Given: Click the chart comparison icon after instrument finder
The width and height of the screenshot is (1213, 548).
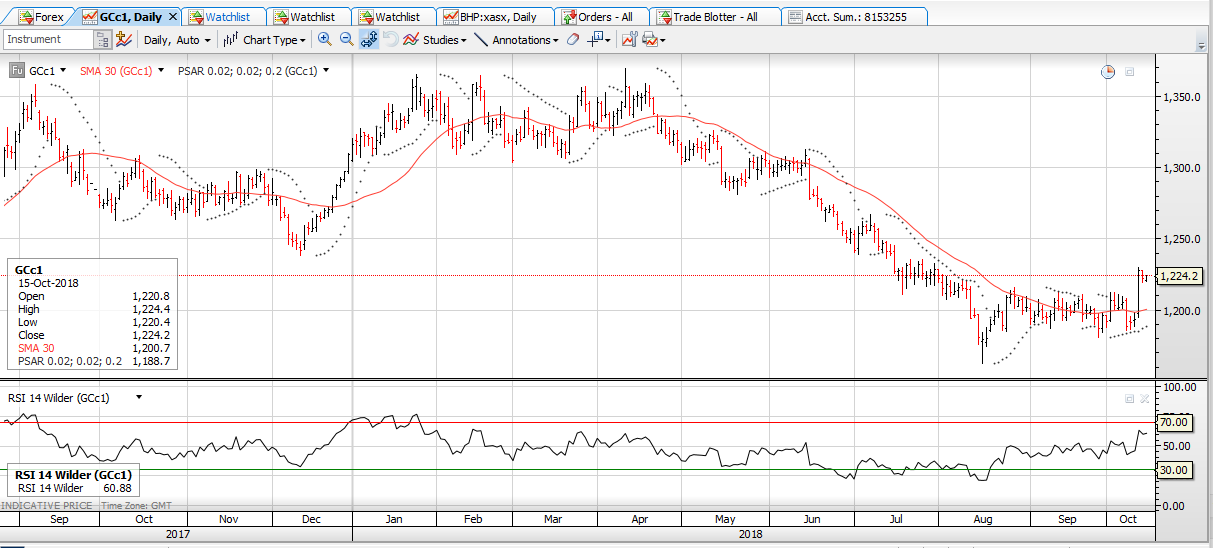Looking at the screenshot, I should (124, 39).
